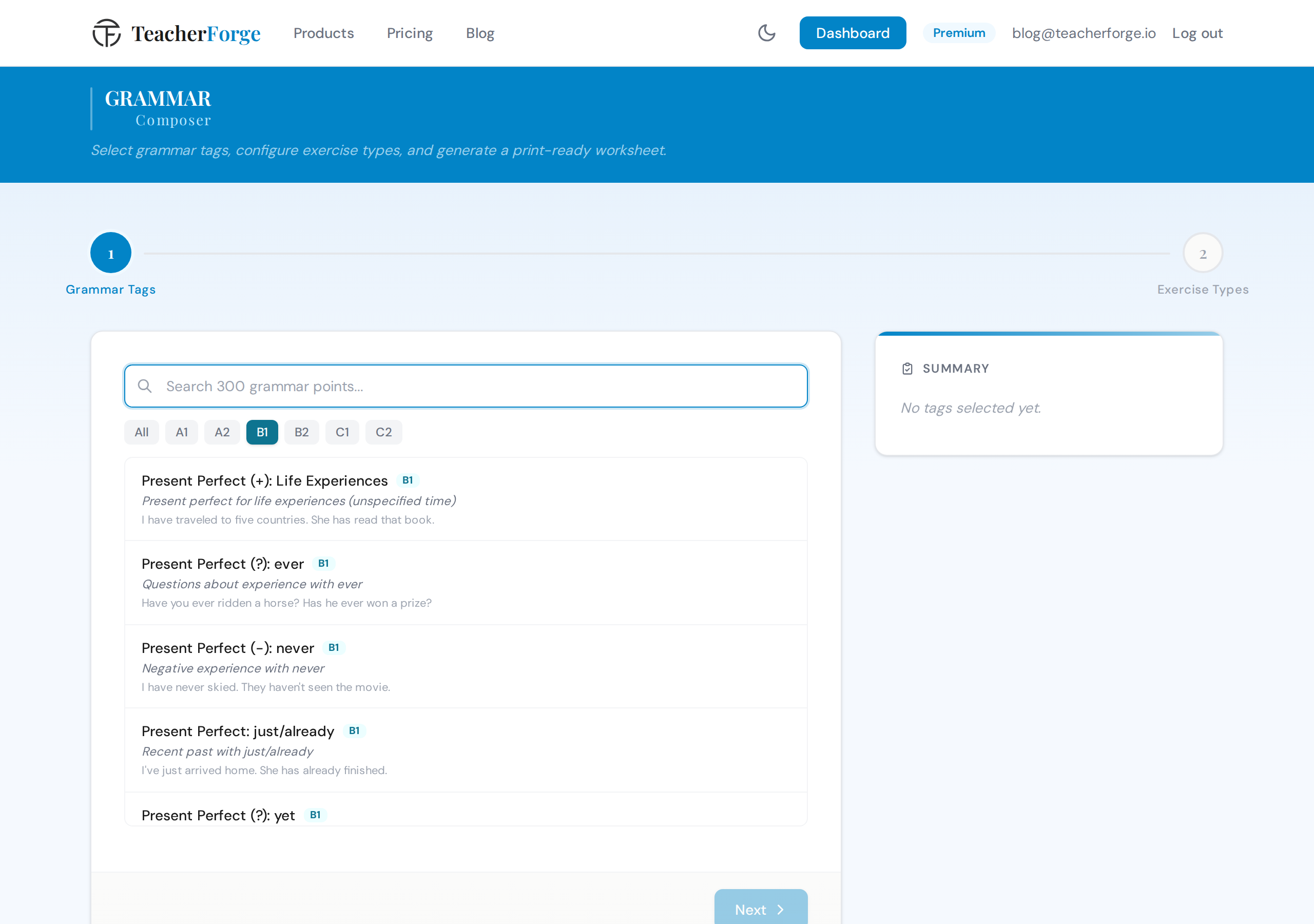Image resolution: width=1314 pixels, height=924 pixels.
Task: Open the Pricing page
Action: click(x=410, y=33)
